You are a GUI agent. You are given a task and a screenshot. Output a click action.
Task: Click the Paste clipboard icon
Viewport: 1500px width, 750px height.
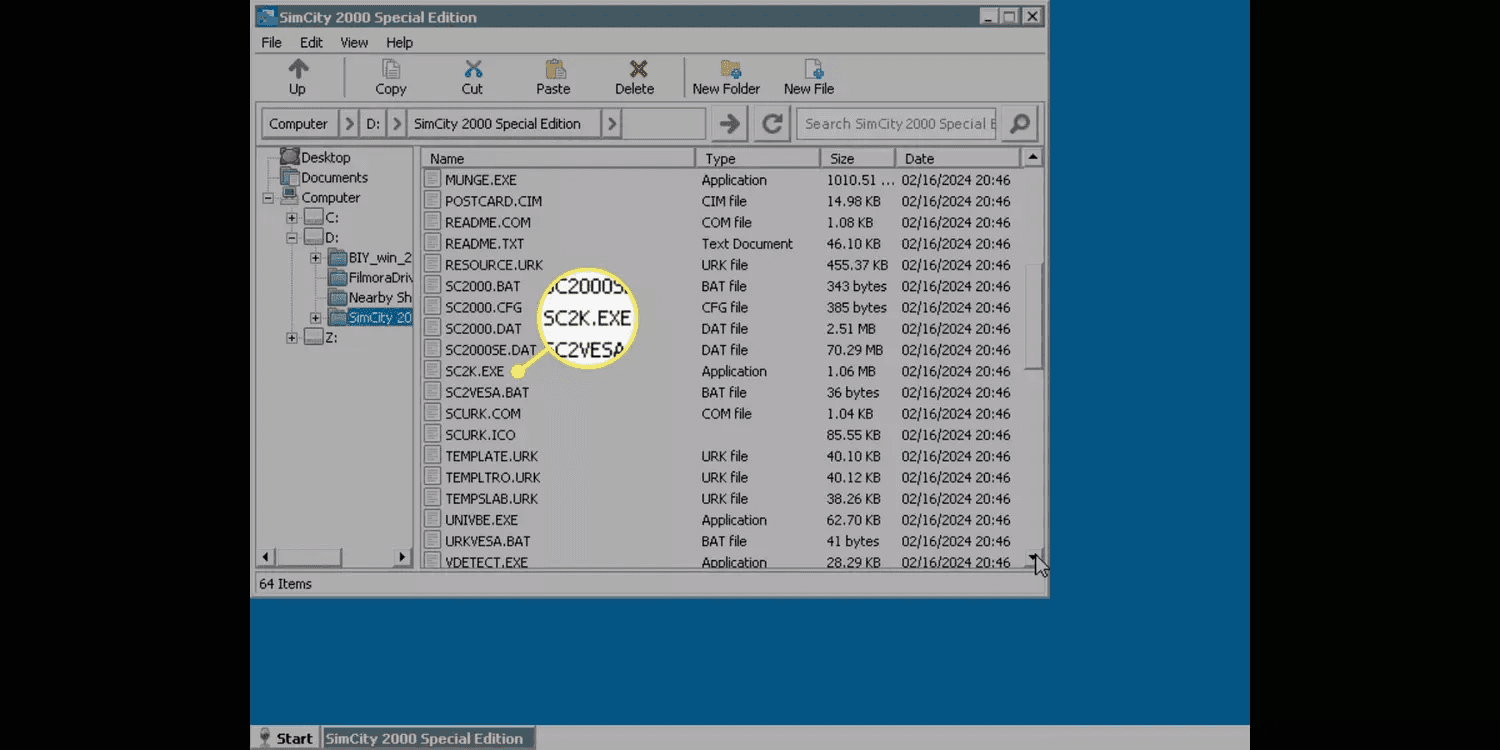click(x=552, y=75)
